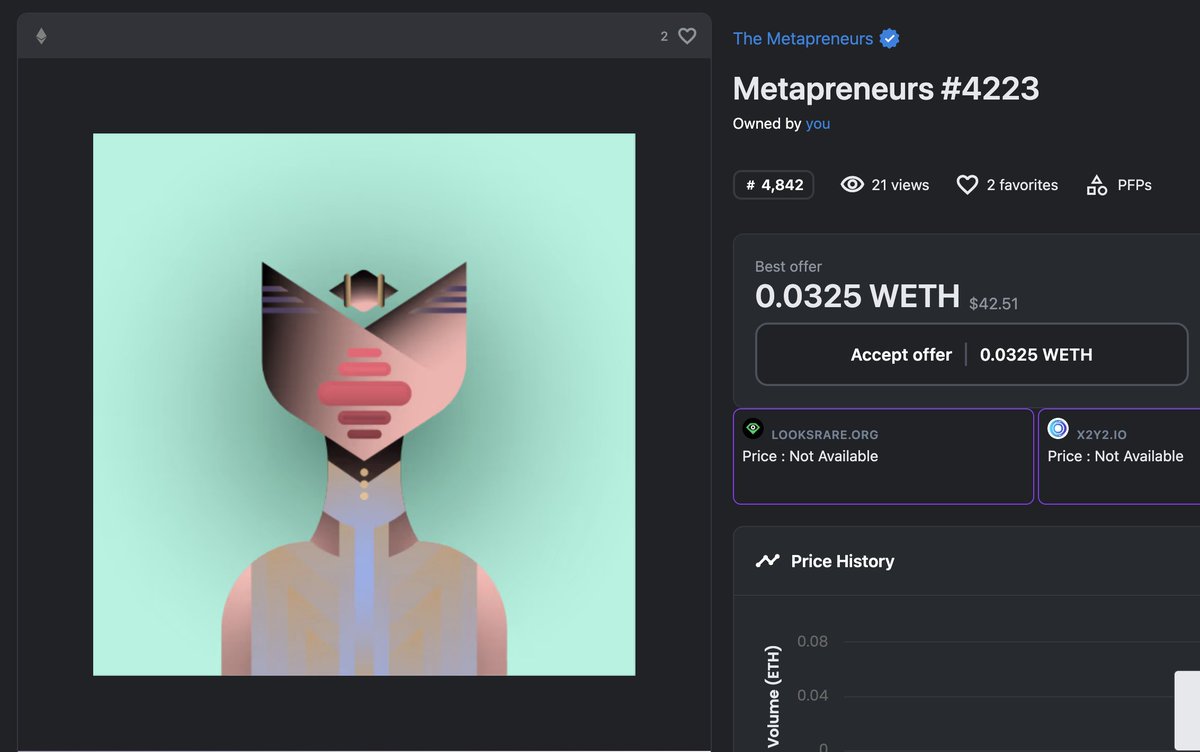This screenshot has width=1200, height=752.
Task: Click the Metapreneurs #4223 title text
Action: (886, 89)
